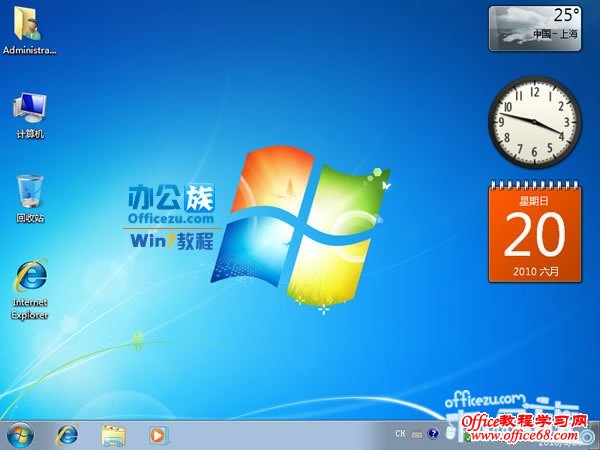Click the analog clock gadget
The image size is (600, 450).
[x=535, y=122]
